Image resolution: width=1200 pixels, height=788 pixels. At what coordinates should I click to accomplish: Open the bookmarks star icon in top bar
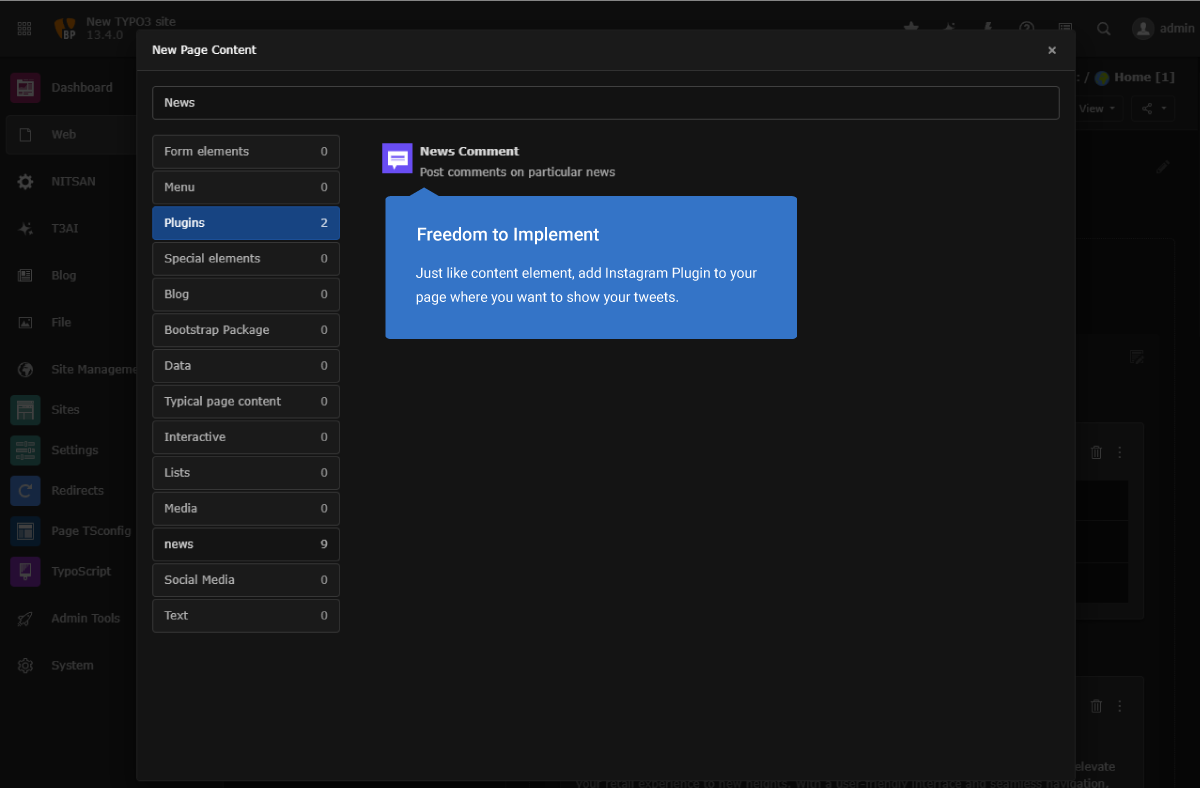[x=910, y=28]
